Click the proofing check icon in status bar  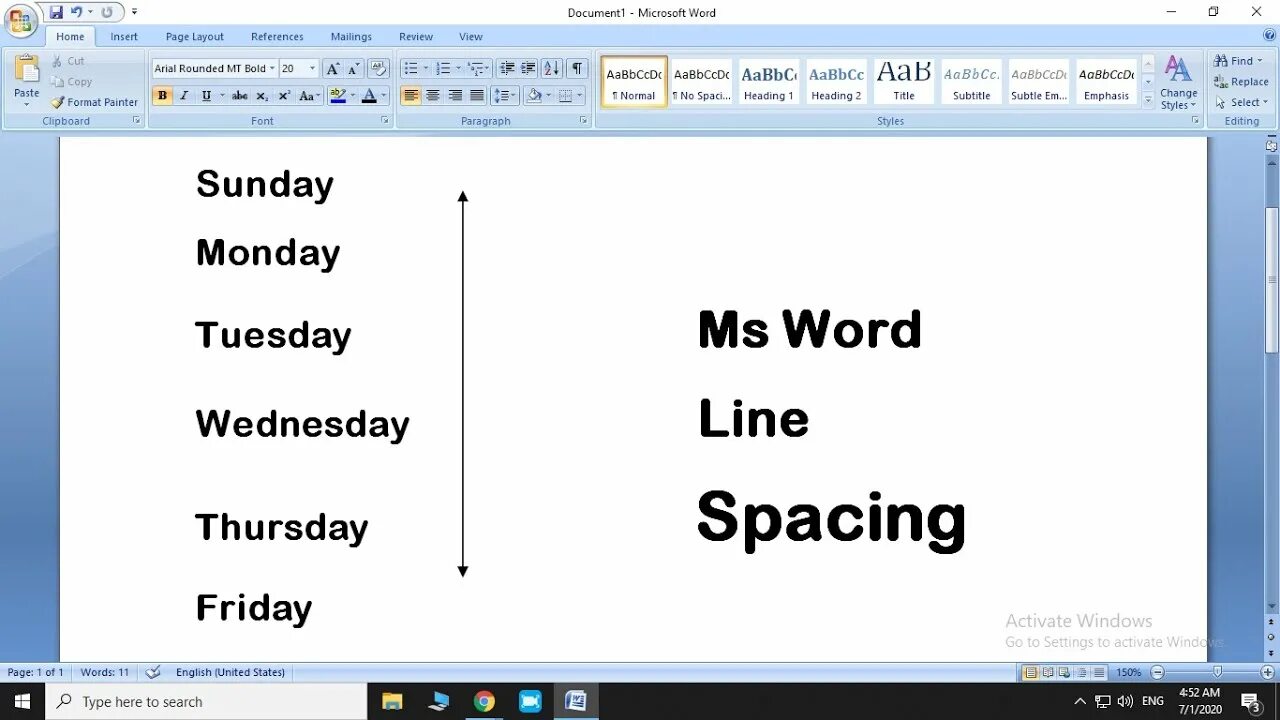pyautogui.click(x=153, y=672)
